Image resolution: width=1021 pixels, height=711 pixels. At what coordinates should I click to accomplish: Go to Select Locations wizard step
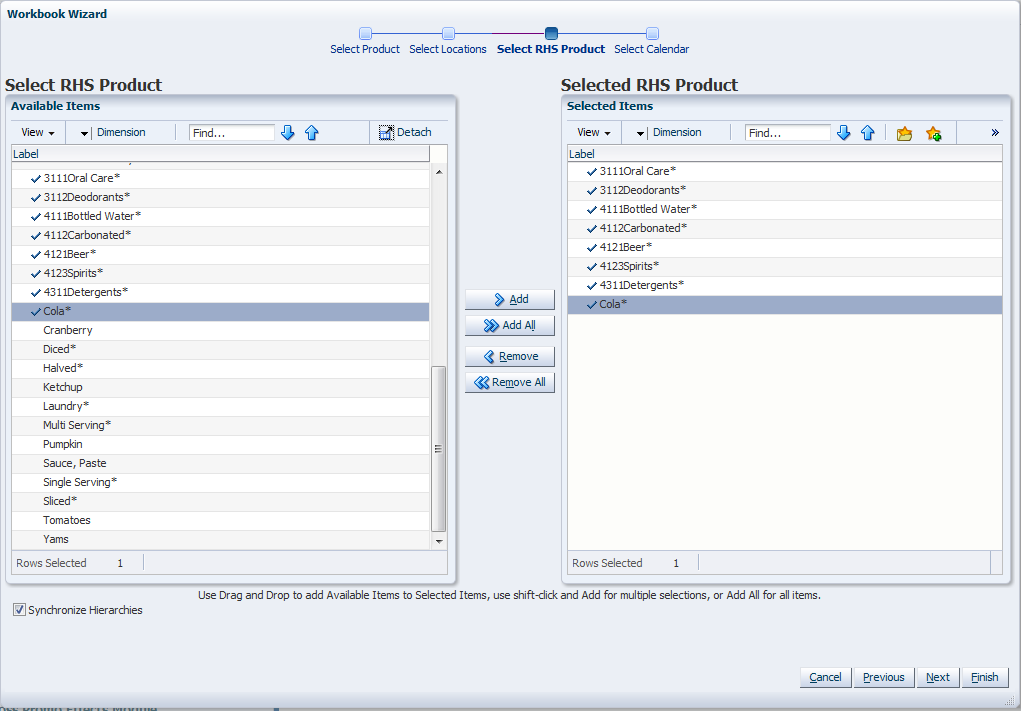[448, 33]
